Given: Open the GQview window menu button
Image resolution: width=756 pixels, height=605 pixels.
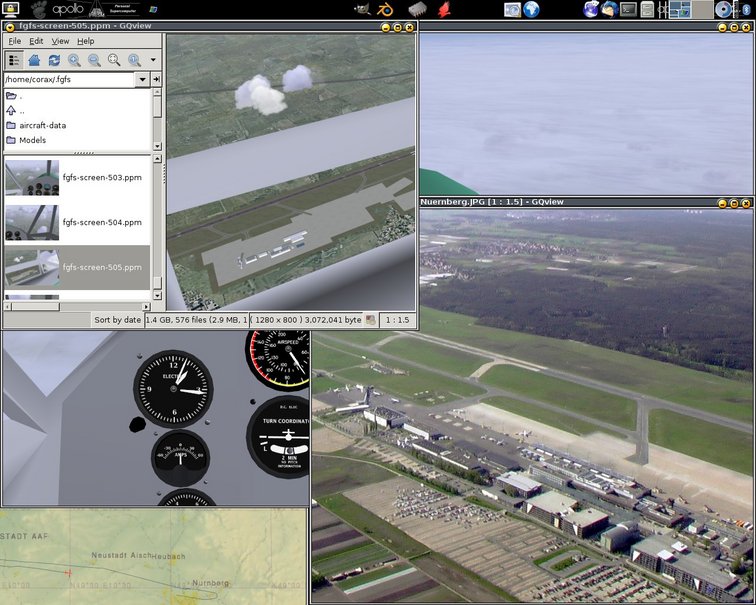Looking at the screenshot, I should pyautogui.click(x=10, y=27).
